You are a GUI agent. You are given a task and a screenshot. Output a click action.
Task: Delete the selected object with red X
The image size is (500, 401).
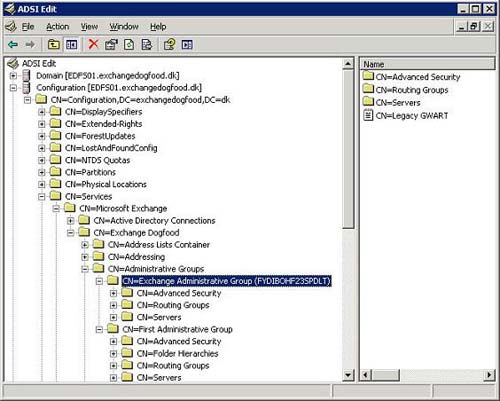click(x=94, y=44)
